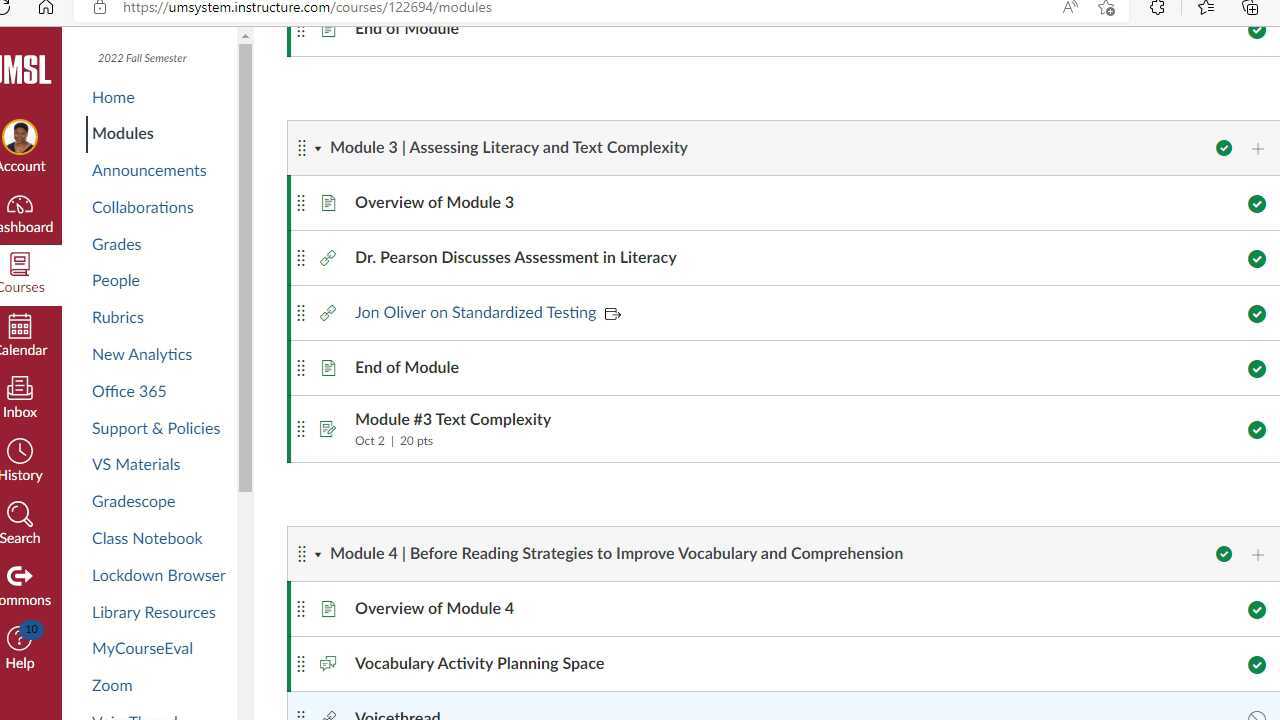Select Home in course navigation
The height and width of the screenshot is (720, 1280).
[x=113, y=97]
